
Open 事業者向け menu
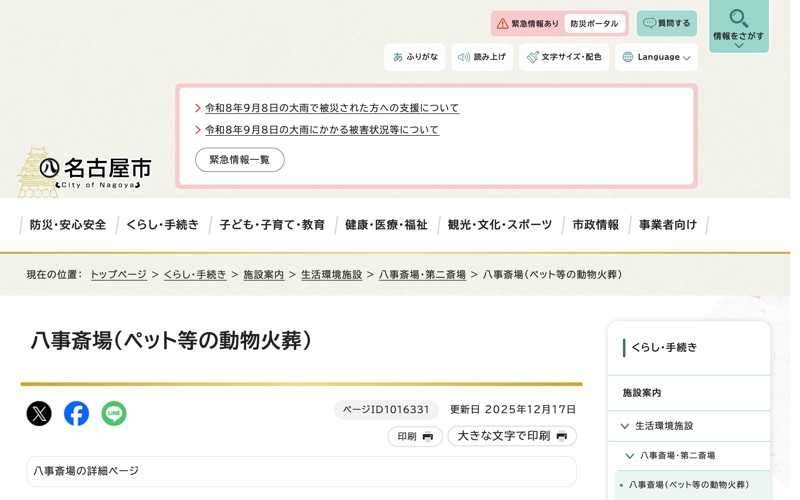click(667, 224)
